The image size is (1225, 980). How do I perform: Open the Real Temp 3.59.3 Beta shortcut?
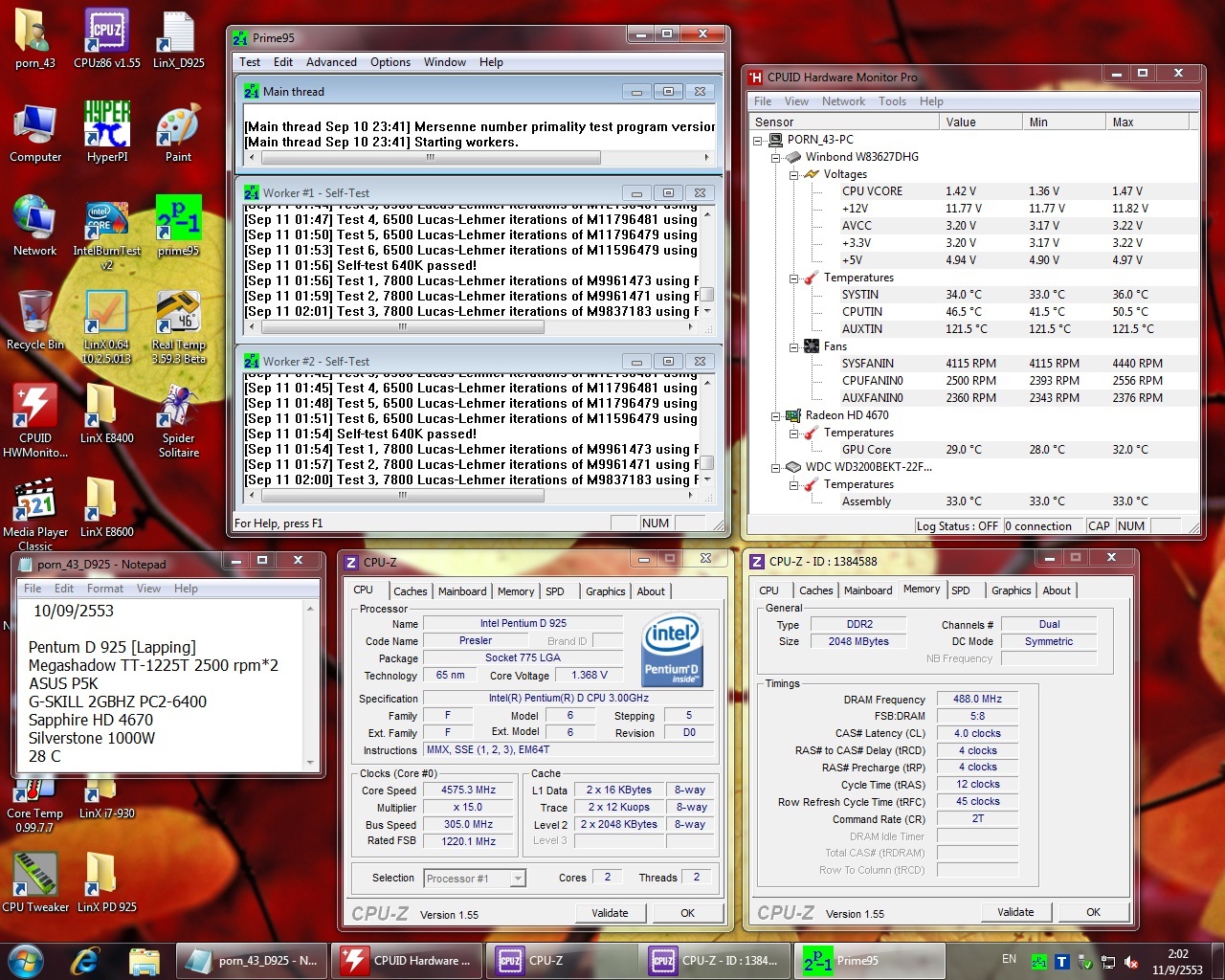tap(179, 327)
